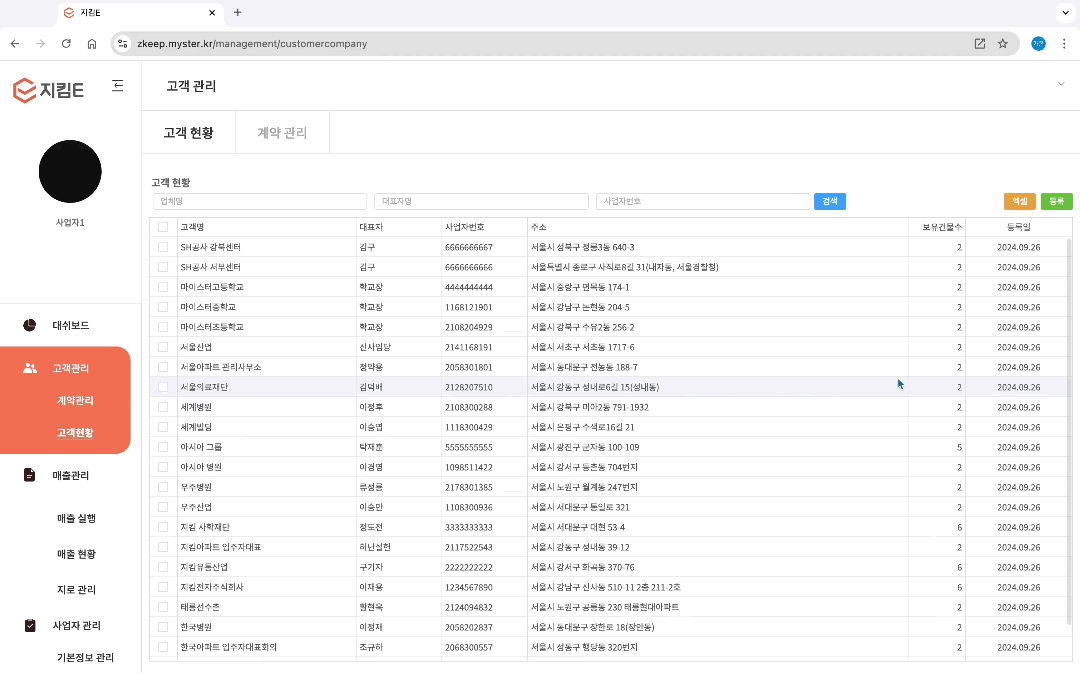Screen dimensions: 1080x673
Task: Click the 고객관리 people icon in sidebar
Action: tap(30, 368)
